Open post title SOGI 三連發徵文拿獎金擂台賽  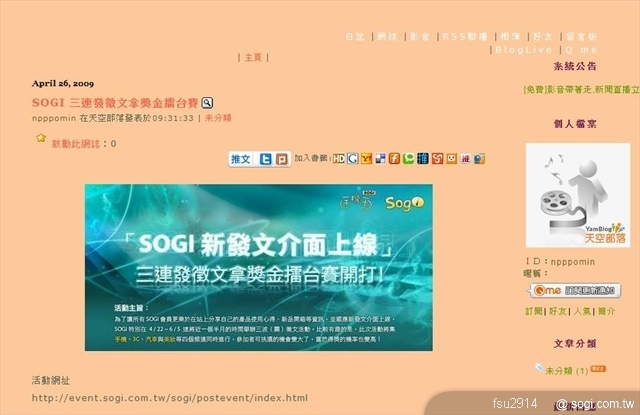(x=115, y=102)
